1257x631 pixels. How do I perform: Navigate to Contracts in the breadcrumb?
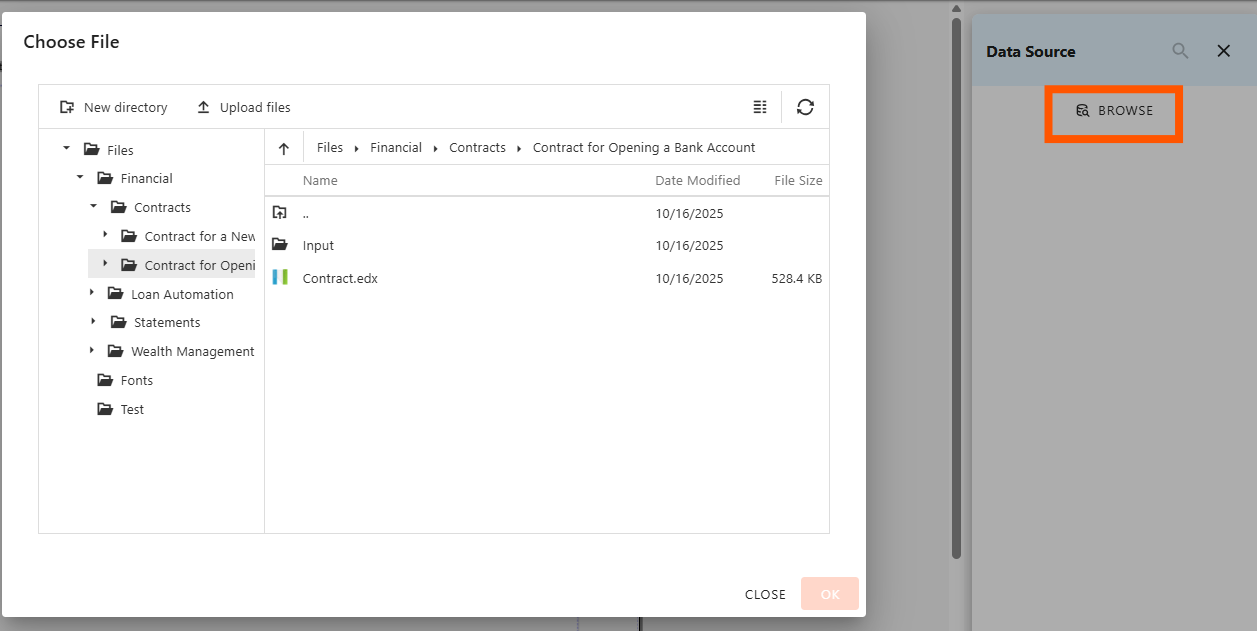(477, 147)
